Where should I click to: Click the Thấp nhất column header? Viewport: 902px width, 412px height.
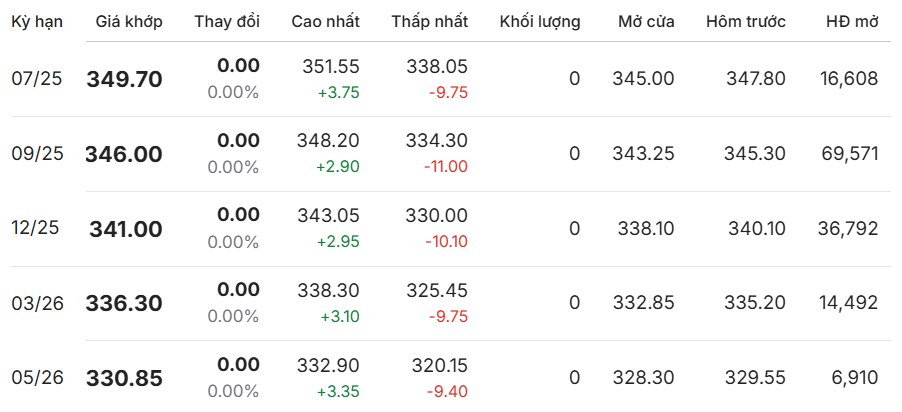(x=430, y=22)
